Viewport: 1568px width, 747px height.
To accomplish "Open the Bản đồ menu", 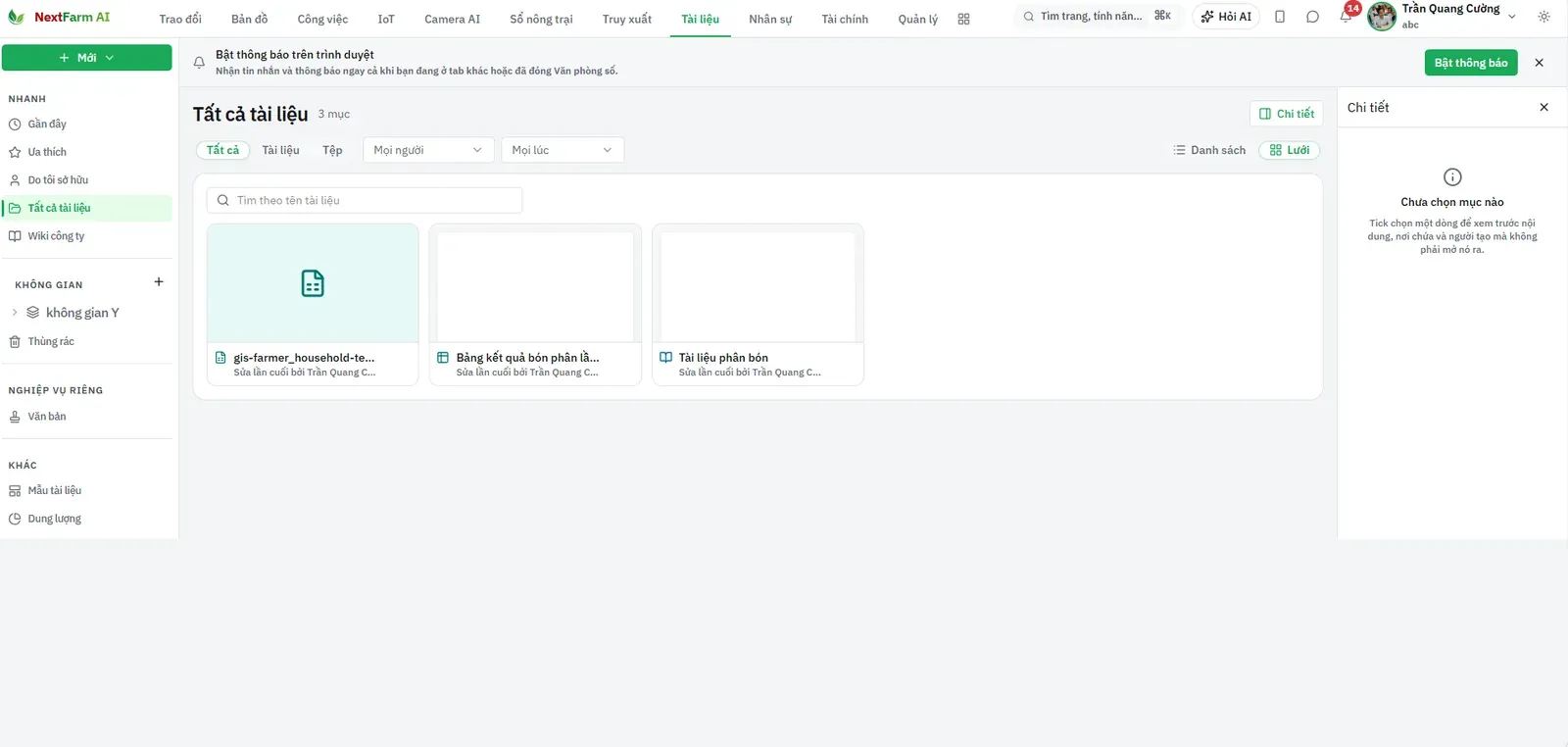I will click(x=249, y=19).
